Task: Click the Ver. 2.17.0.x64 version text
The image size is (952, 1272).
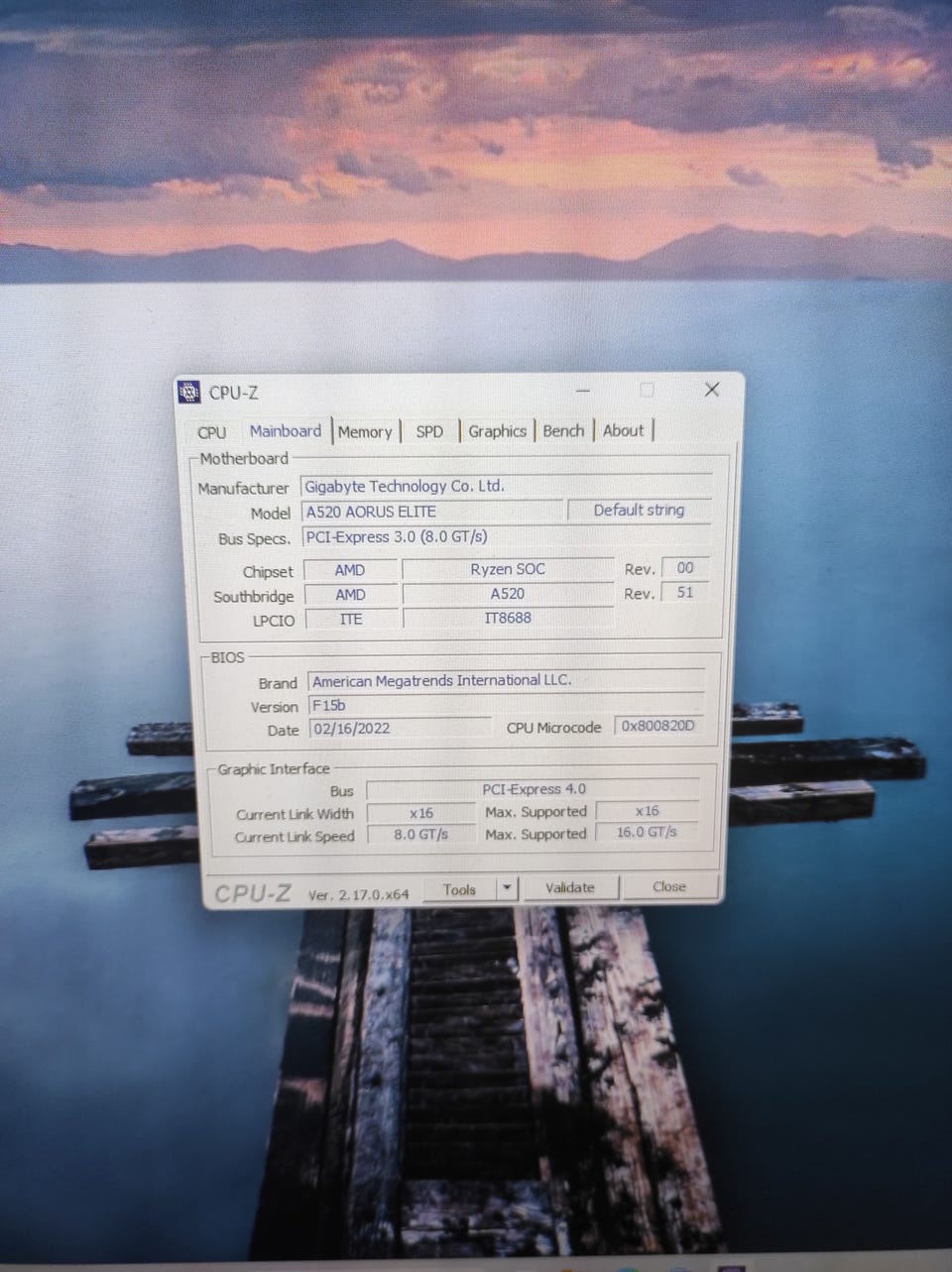Action: (x=358, y=894)
